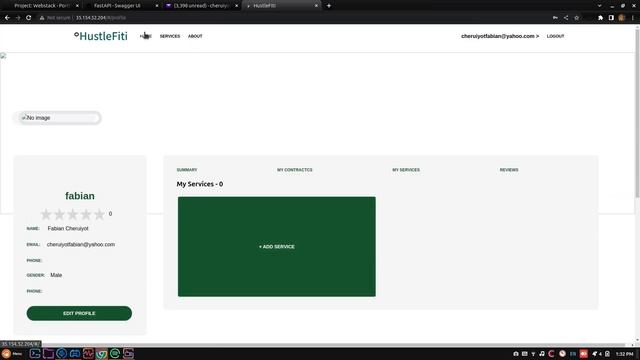640x360 pixels.
Task: Open the browser profile avatar
Action: [622, 18]
